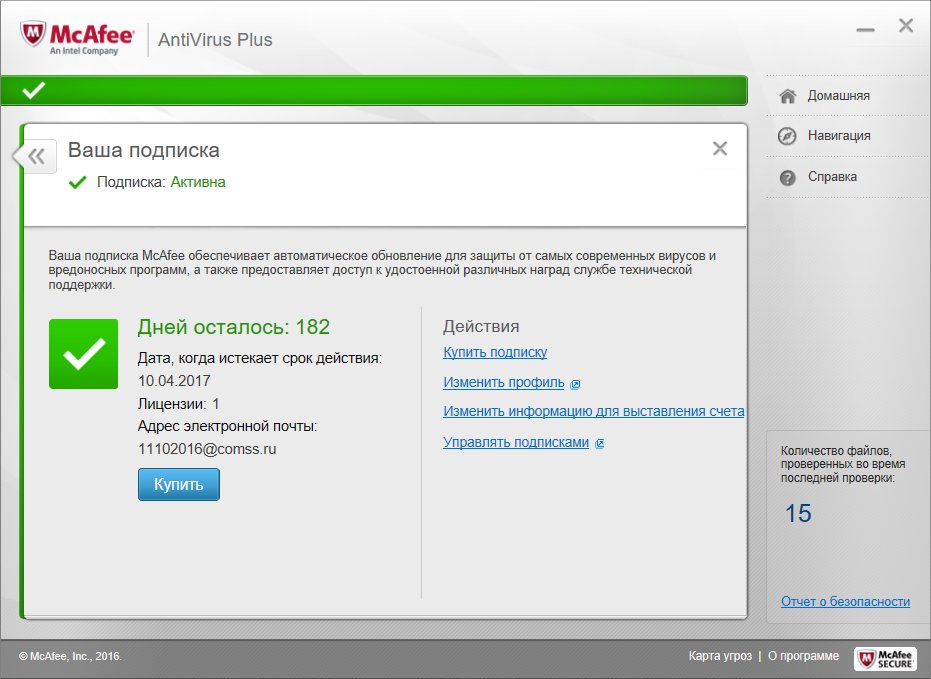Open Изменить информацию для выставления счета link
931x679 pixels.
click(593, 411)
